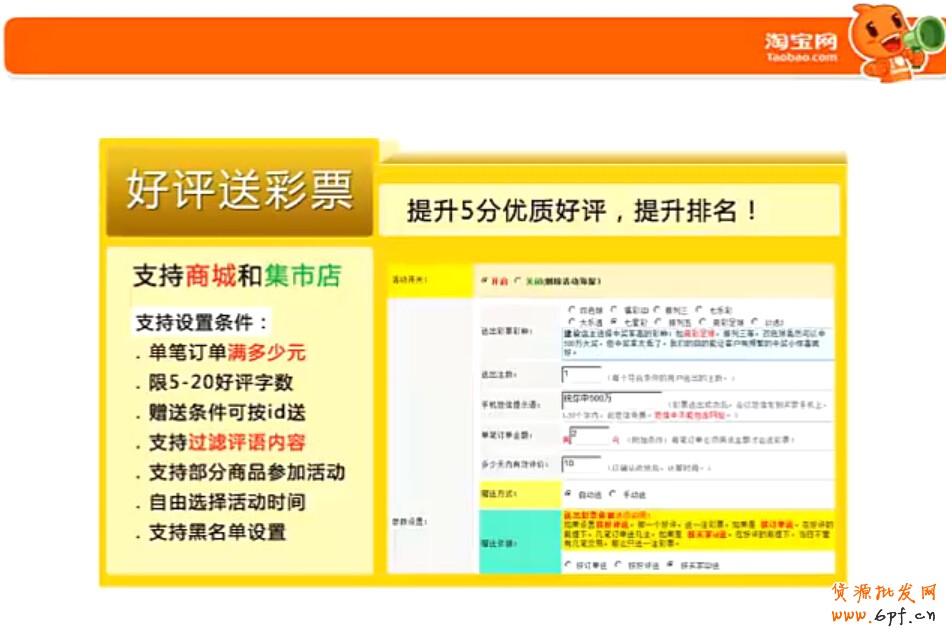
Task: Select the 排列三 lottery radio
Action: (658, 310)
